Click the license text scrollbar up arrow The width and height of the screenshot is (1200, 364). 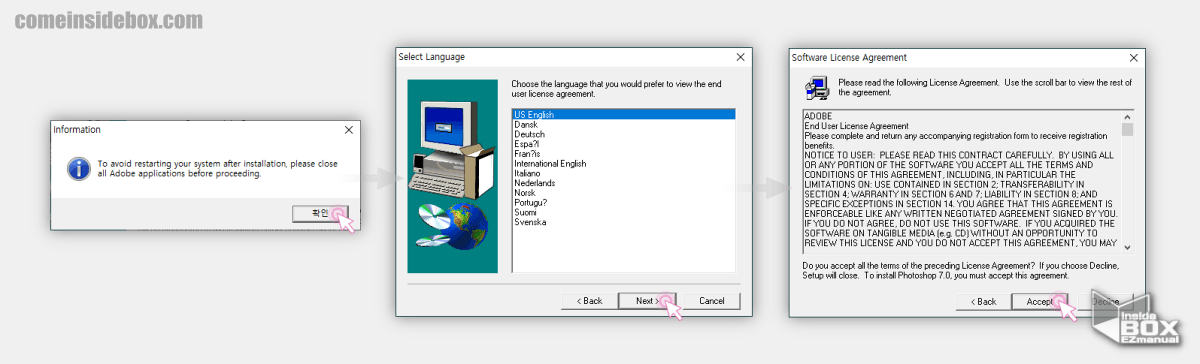pyautogui.click(x=1127, y=116)
